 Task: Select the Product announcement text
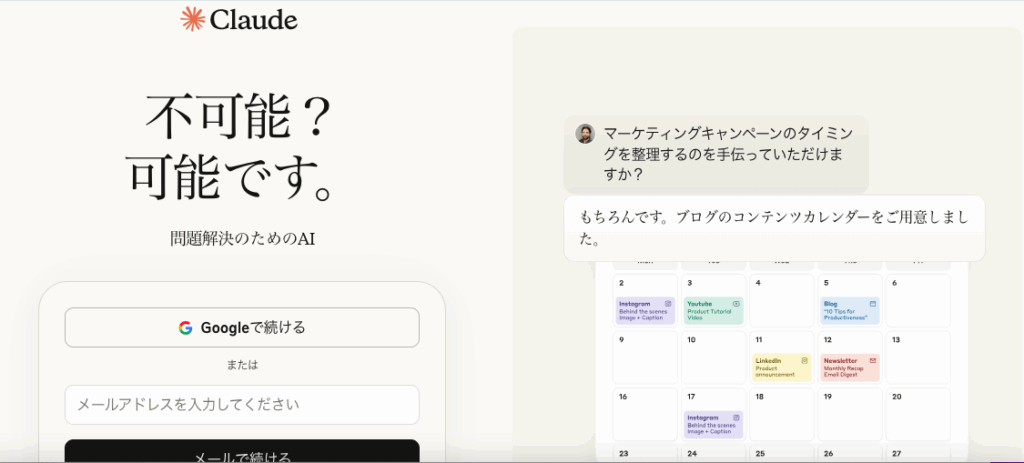(x=775, y=372)
